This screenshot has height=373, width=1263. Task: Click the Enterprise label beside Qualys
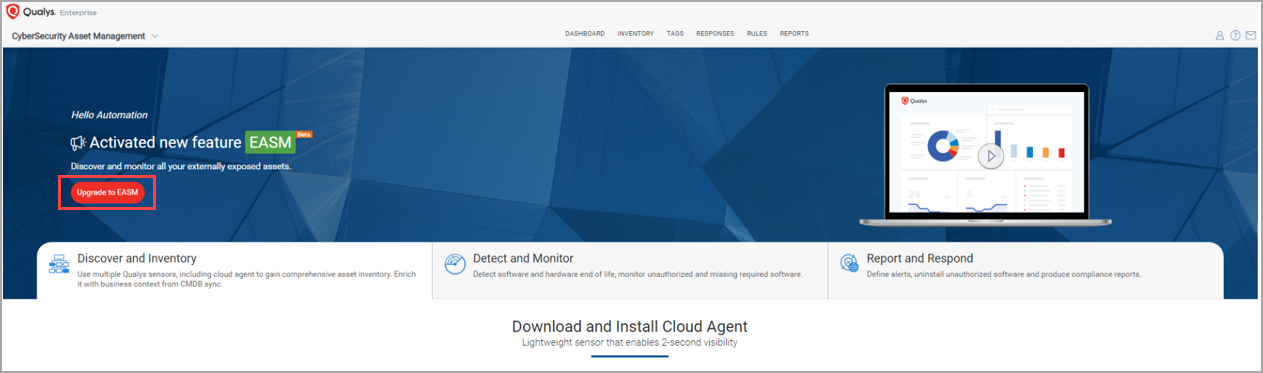tap(77, 13)
